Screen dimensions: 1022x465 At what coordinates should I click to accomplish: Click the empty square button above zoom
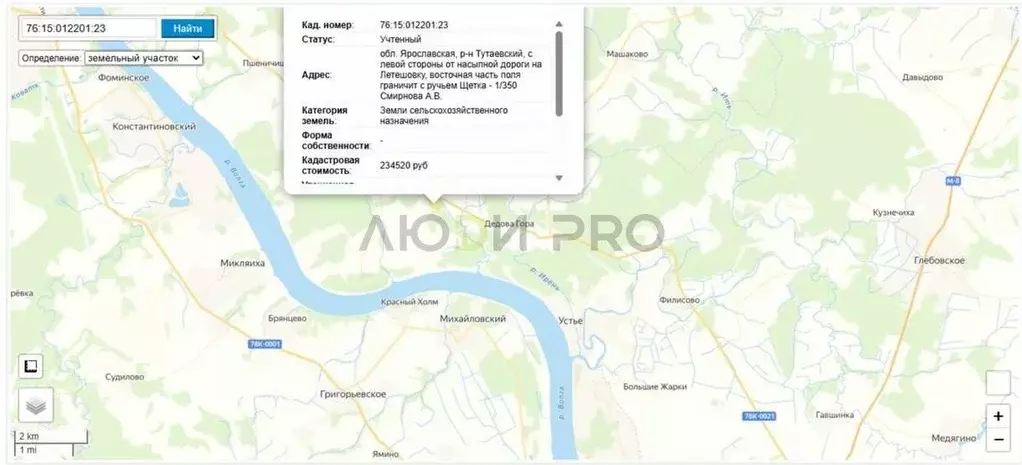998,383
